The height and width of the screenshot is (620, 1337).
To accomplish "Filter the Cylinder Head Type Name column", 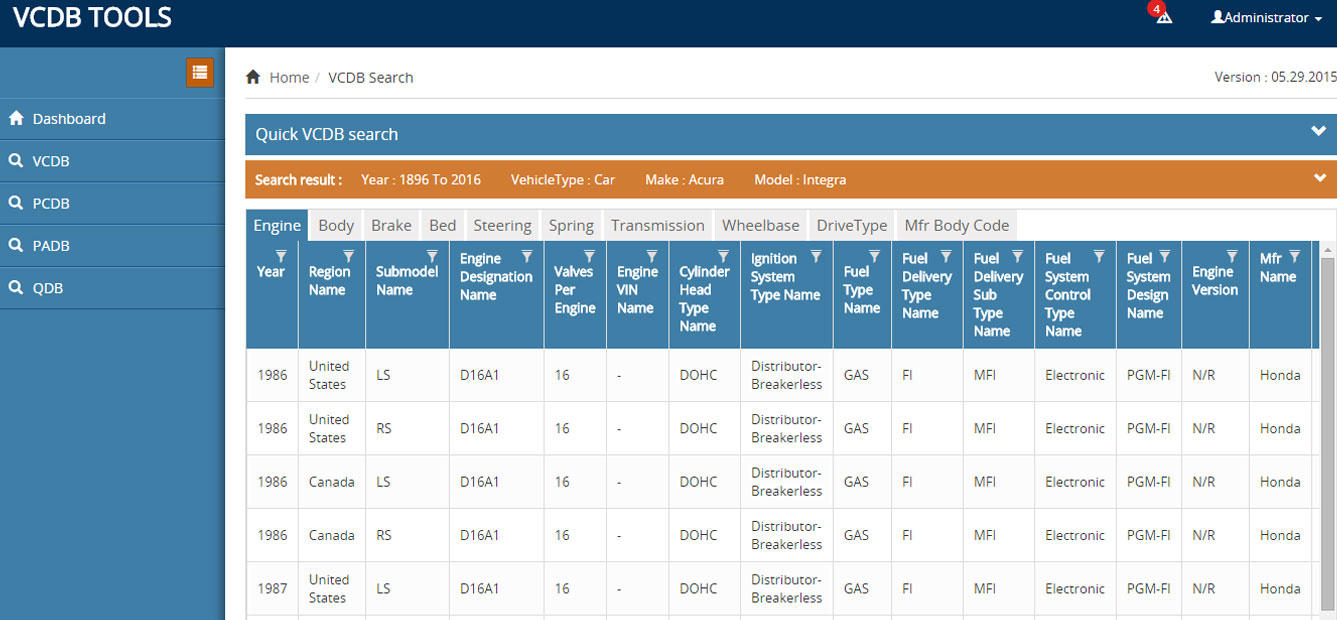I will click(723, 256).
